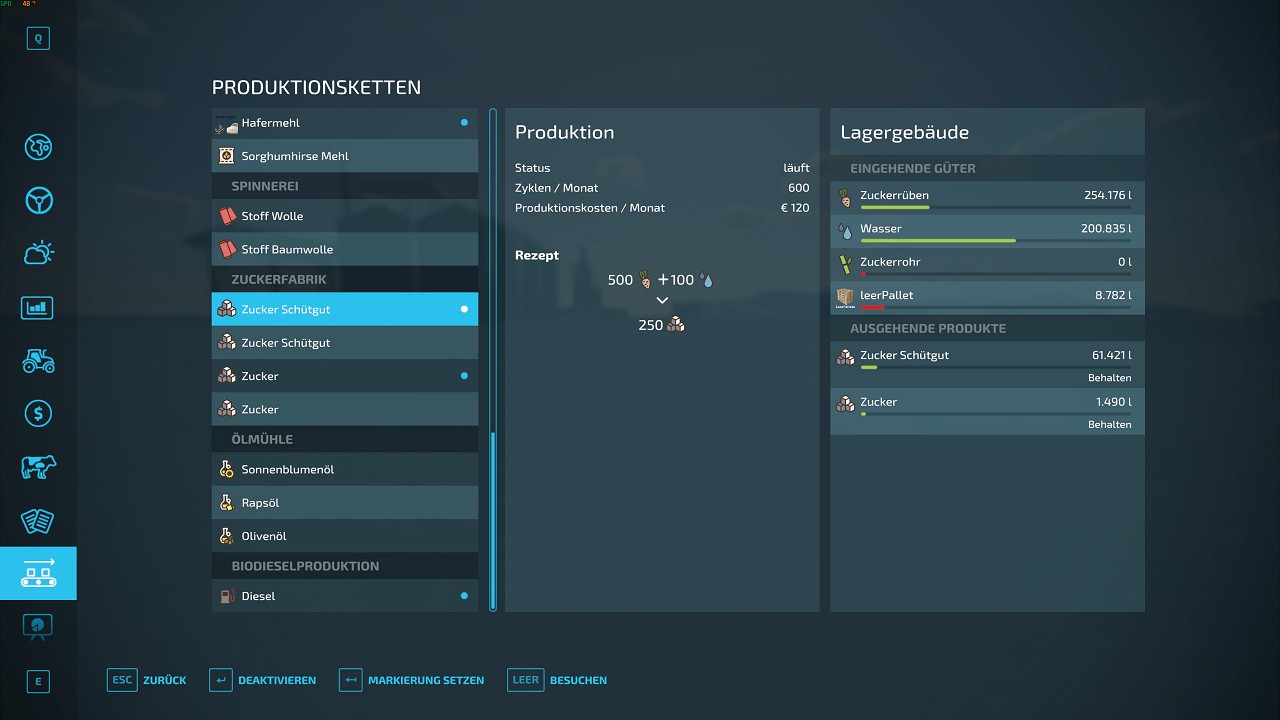Open the map globe icon in sidebar
Screen dimensions: 1280x720
tap(38, 147)
